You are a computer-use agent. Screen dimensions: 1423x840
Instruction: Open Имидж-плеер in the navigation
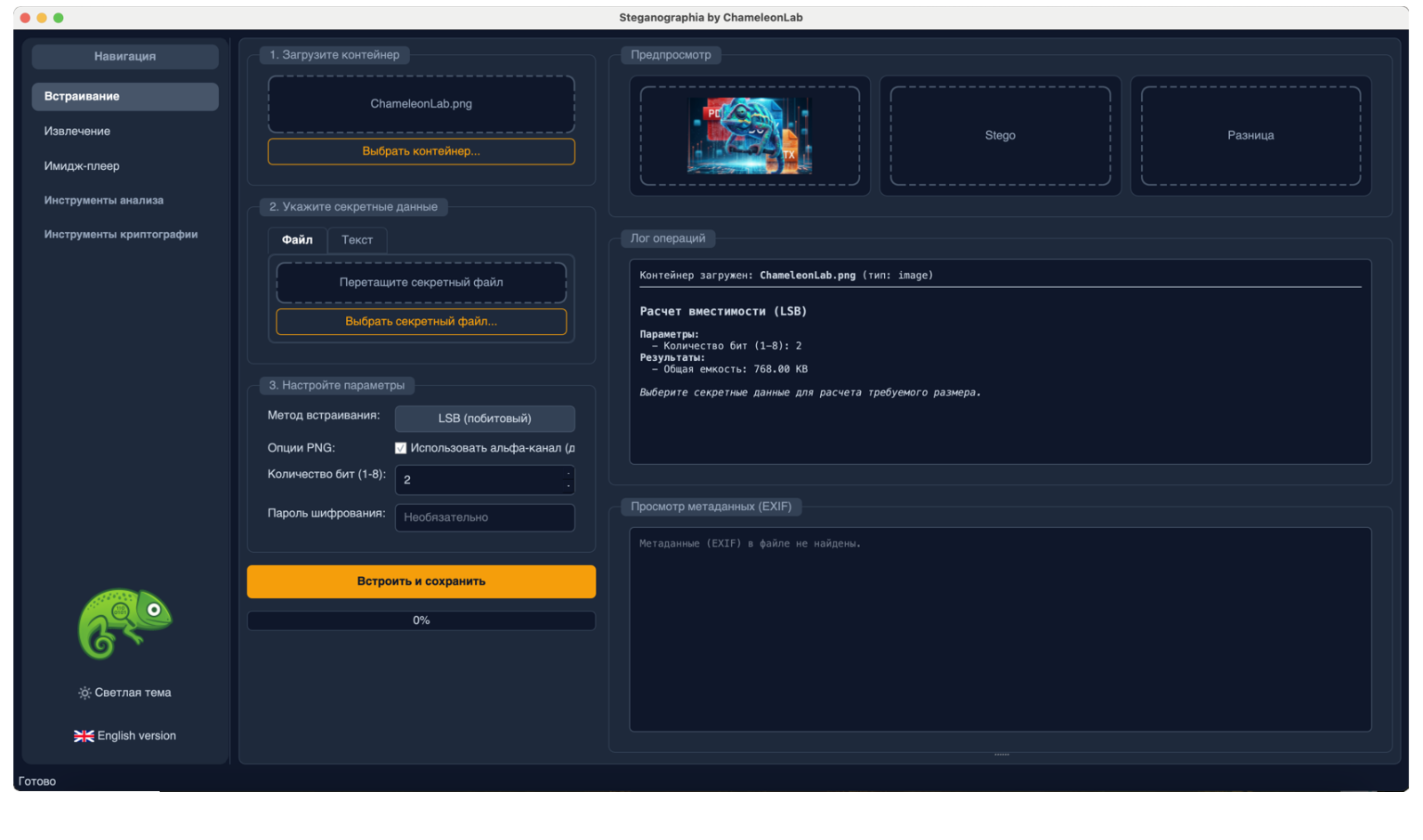point(82,166)
